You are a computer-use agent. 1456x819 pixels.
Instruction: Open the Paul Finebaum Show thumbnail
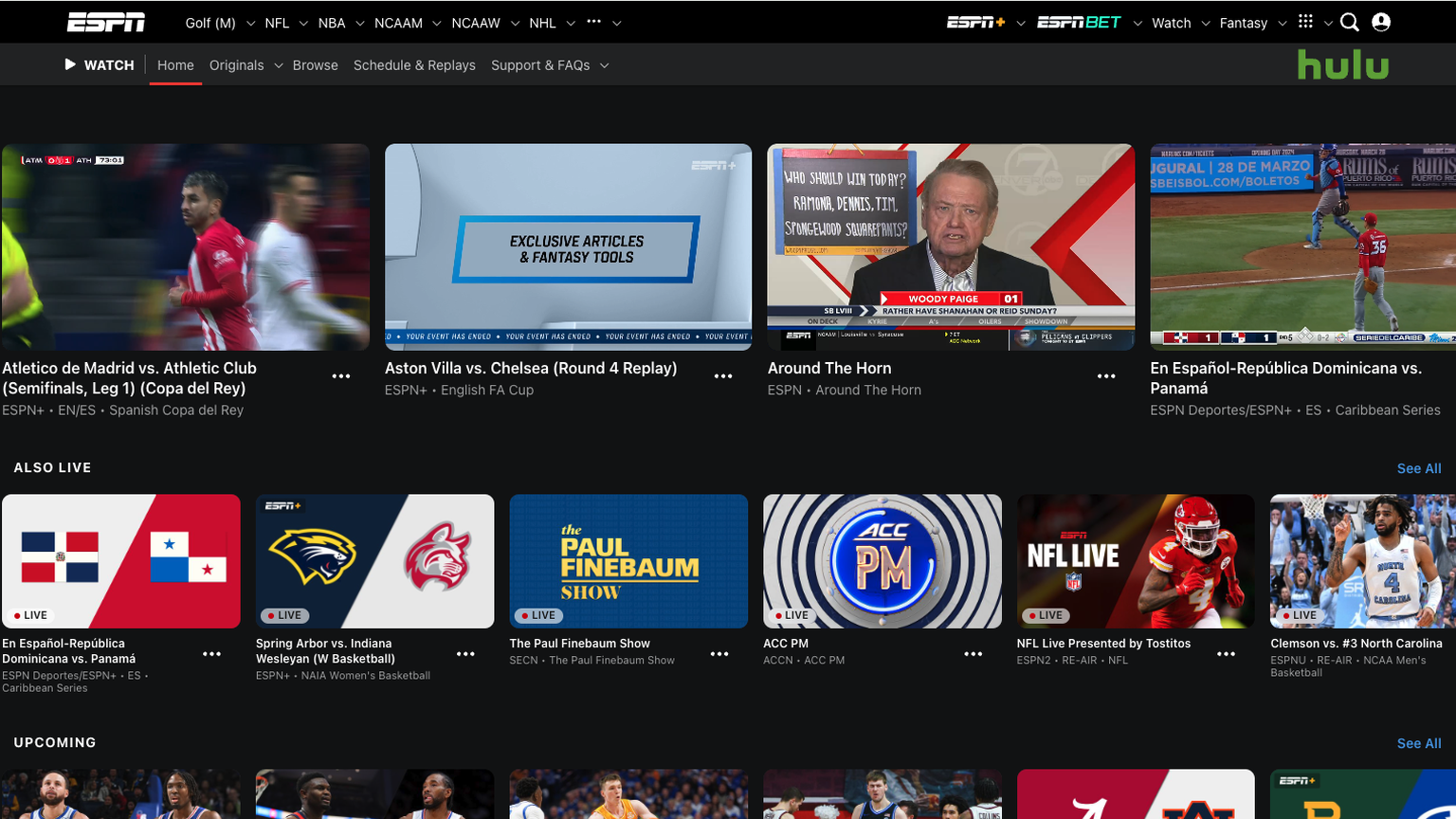628,561
